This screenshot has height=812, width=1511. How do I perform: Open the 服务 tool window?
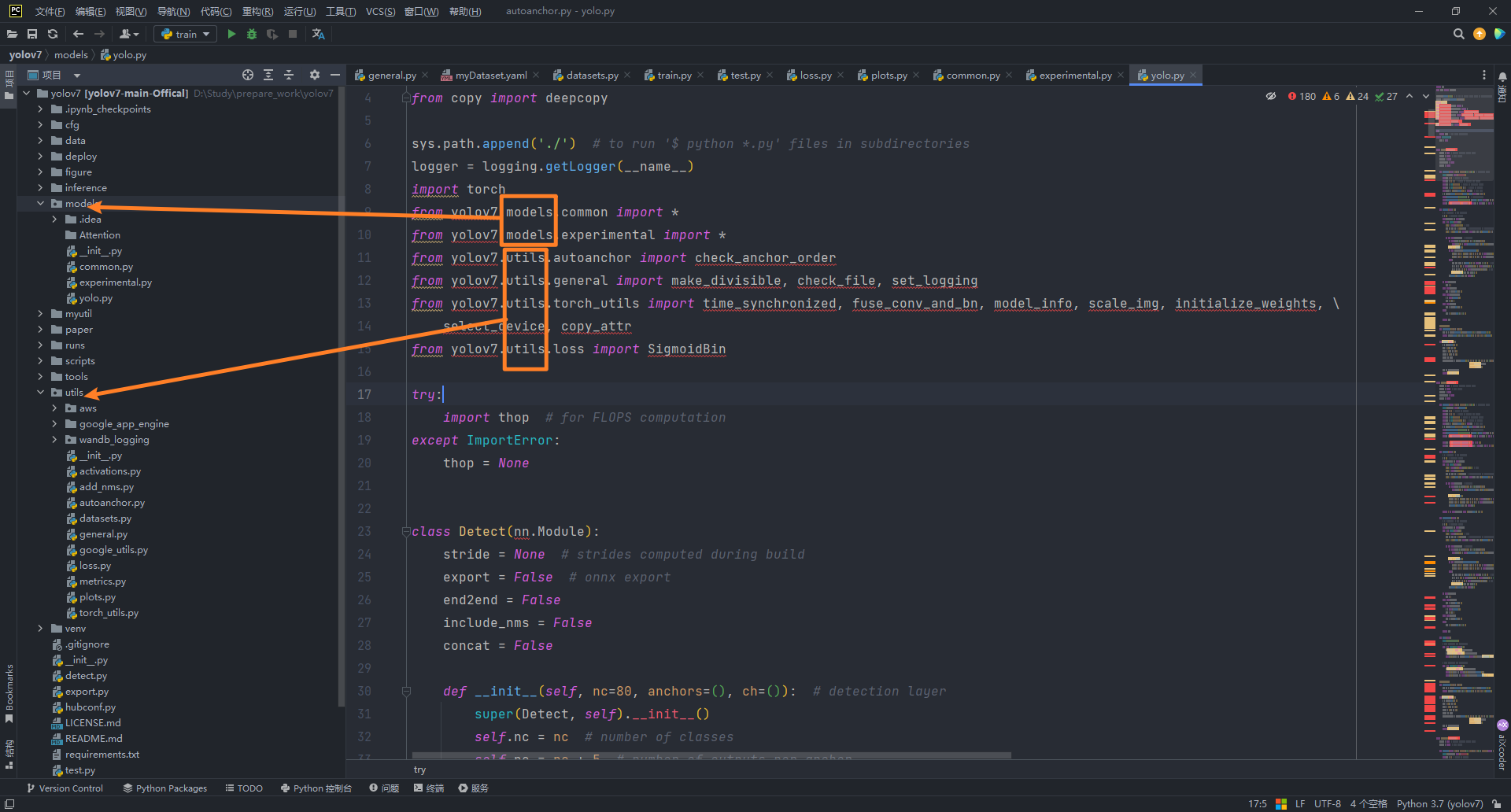[474, 788]
